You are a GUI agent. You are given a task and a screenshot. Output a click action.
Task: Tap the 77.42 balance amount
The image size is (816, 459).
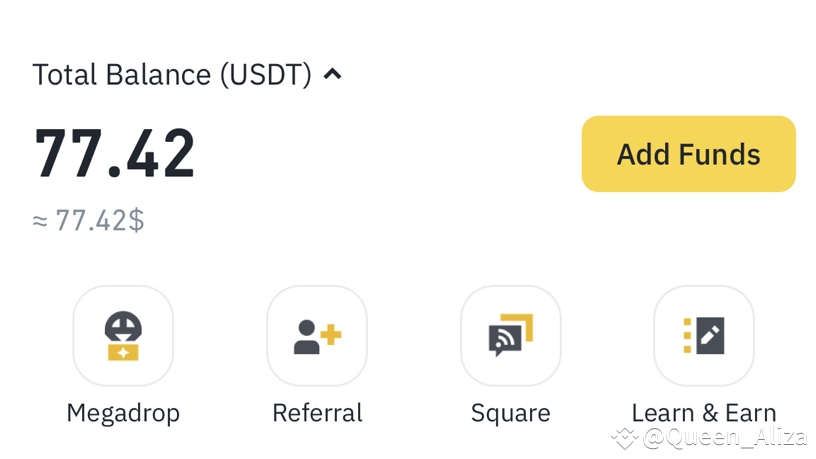[114, 154]
